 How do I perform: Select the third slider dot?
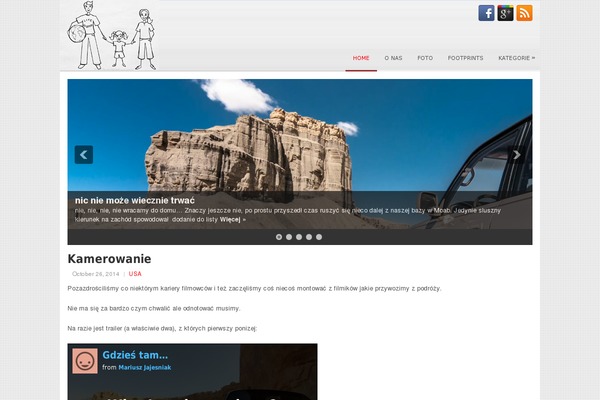299,237
